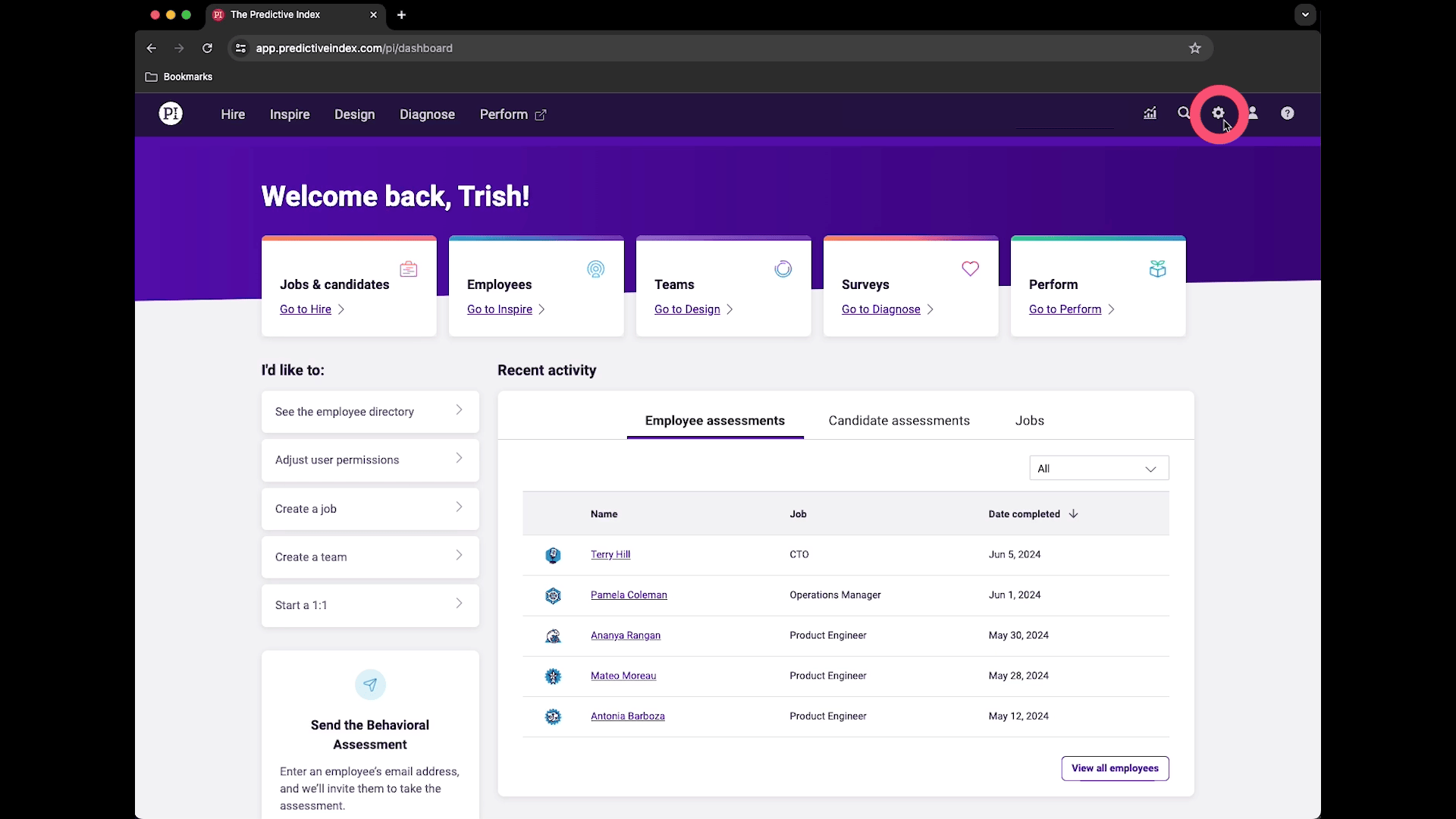Open the user profile icon
Viewport: 1456px width, 819px height.
pos(1253,114)
